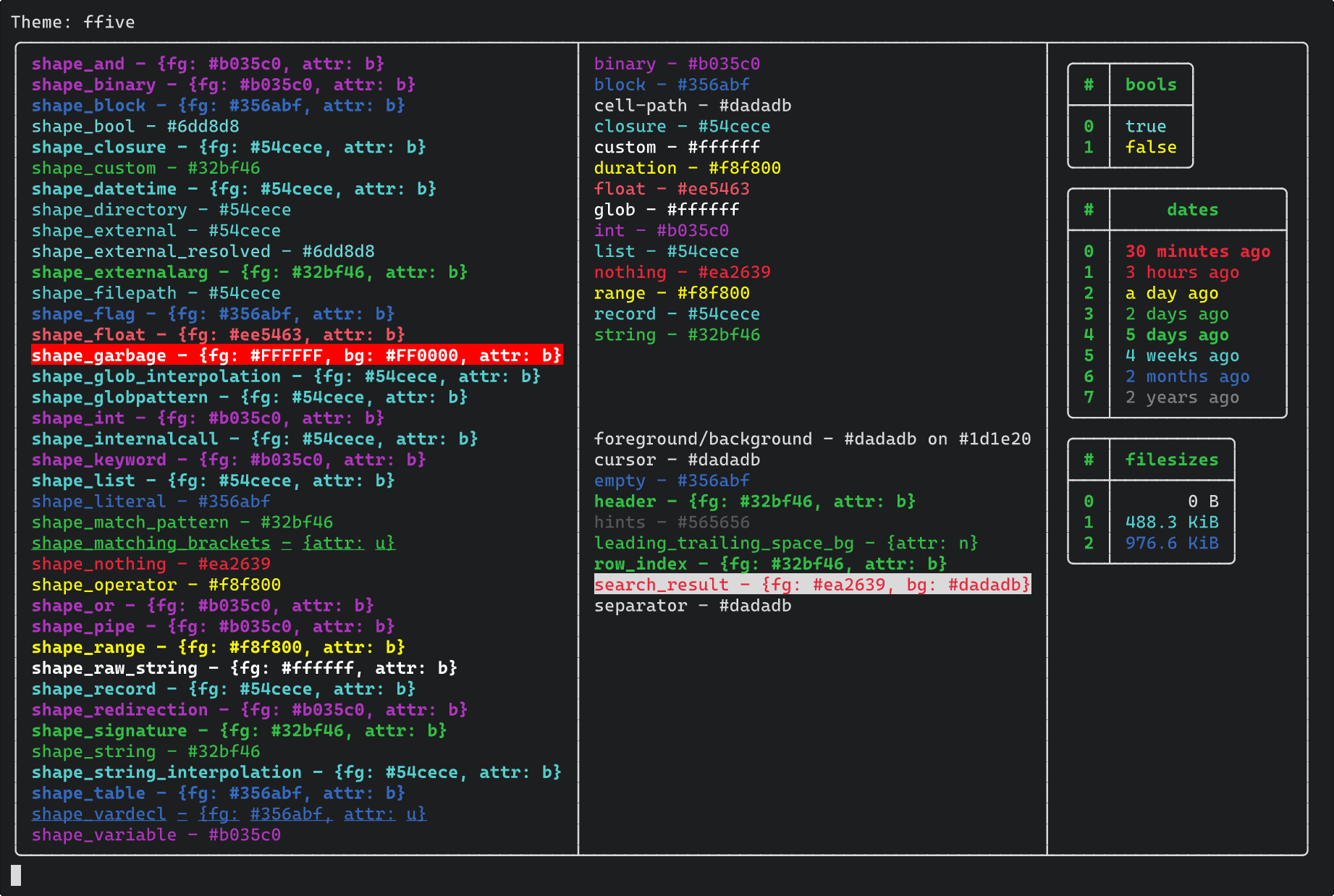Select cursor - #dadadb text
Image resolution: width=1334 pixels, height=896 pixels.
(x=677, y=460)
